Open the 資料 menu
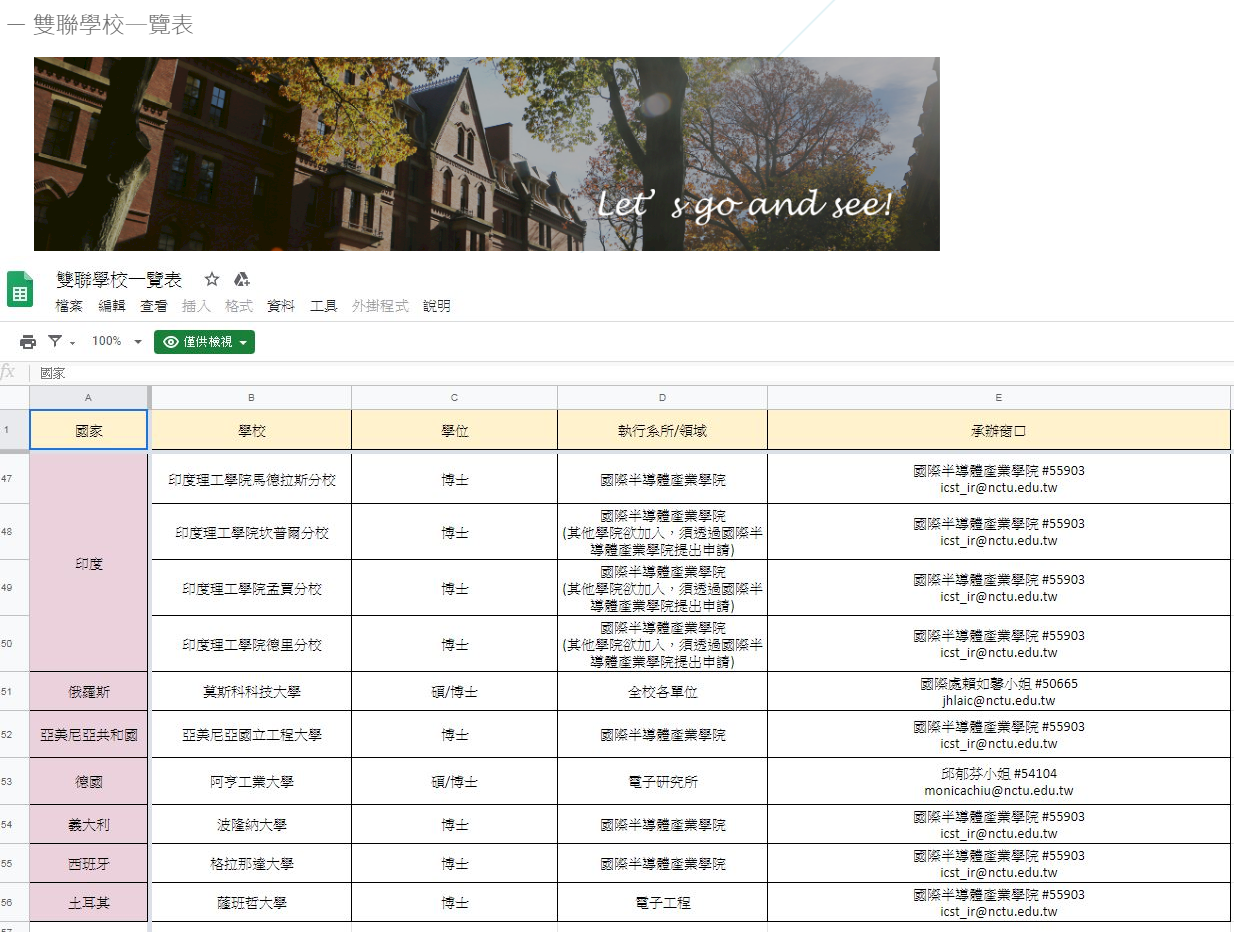The image size is (1234, 932). pos(281,306)
